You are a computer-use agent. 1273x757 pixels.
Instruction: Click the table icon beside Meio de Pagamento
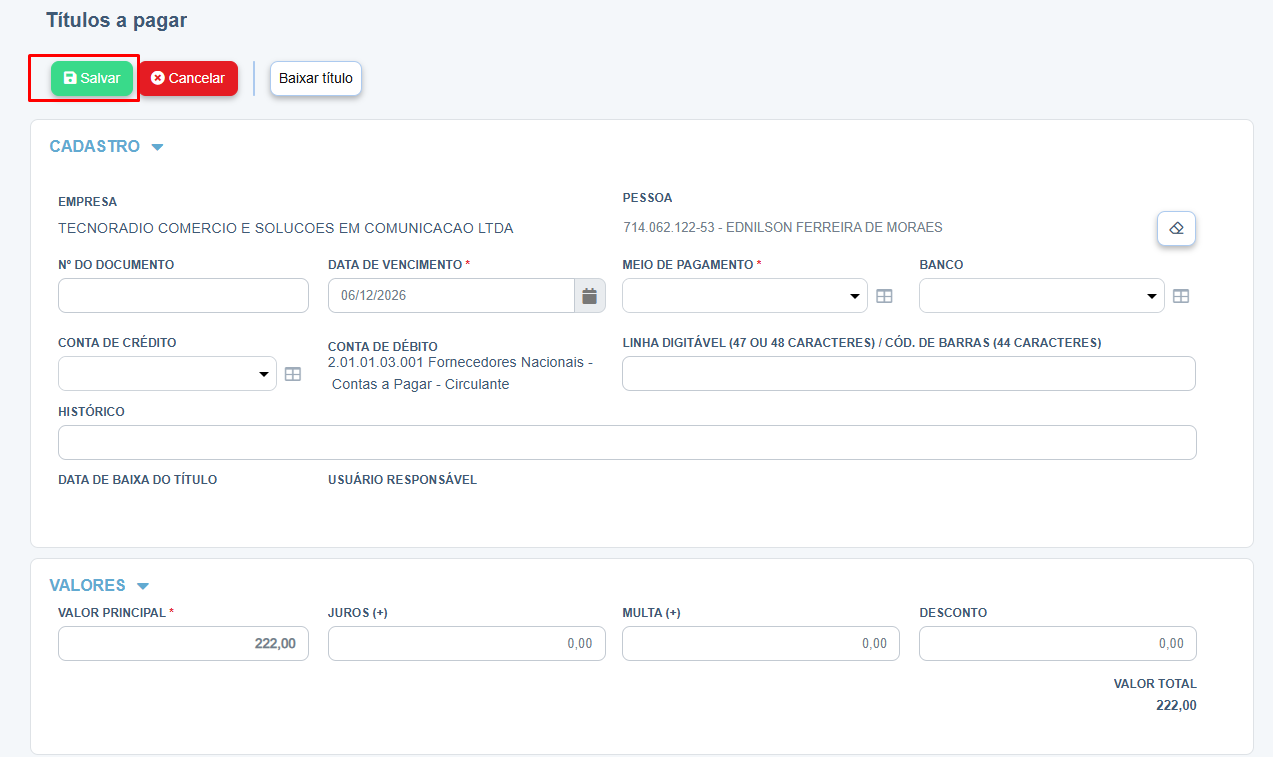[884, 296]
